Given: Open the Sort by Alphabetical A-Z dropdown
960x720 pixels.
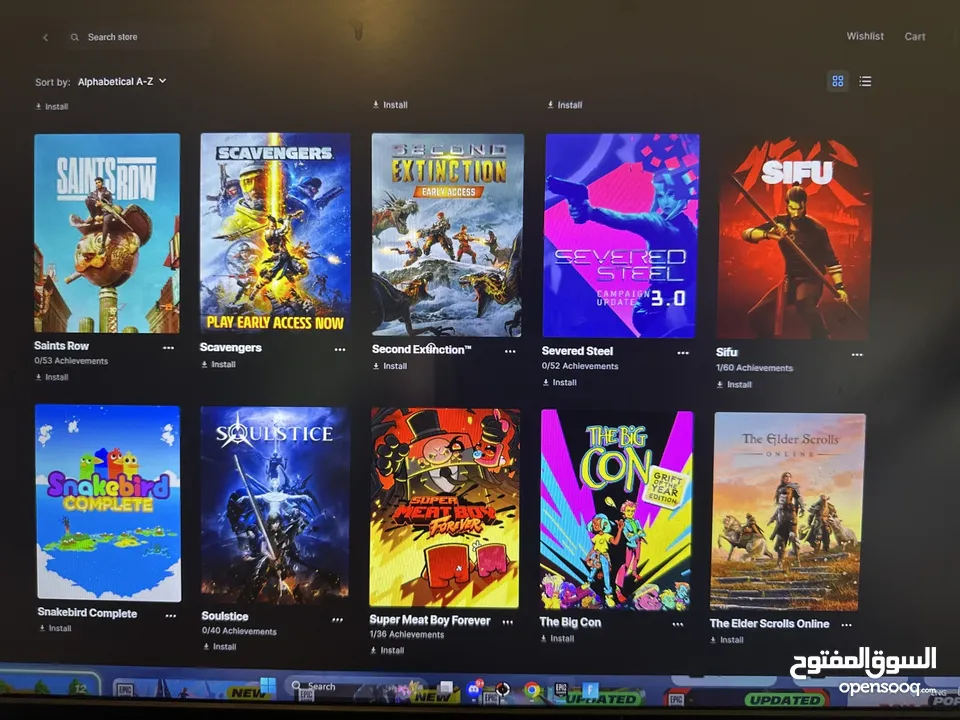Looking at the screenshot, I should tap(122, 81).
